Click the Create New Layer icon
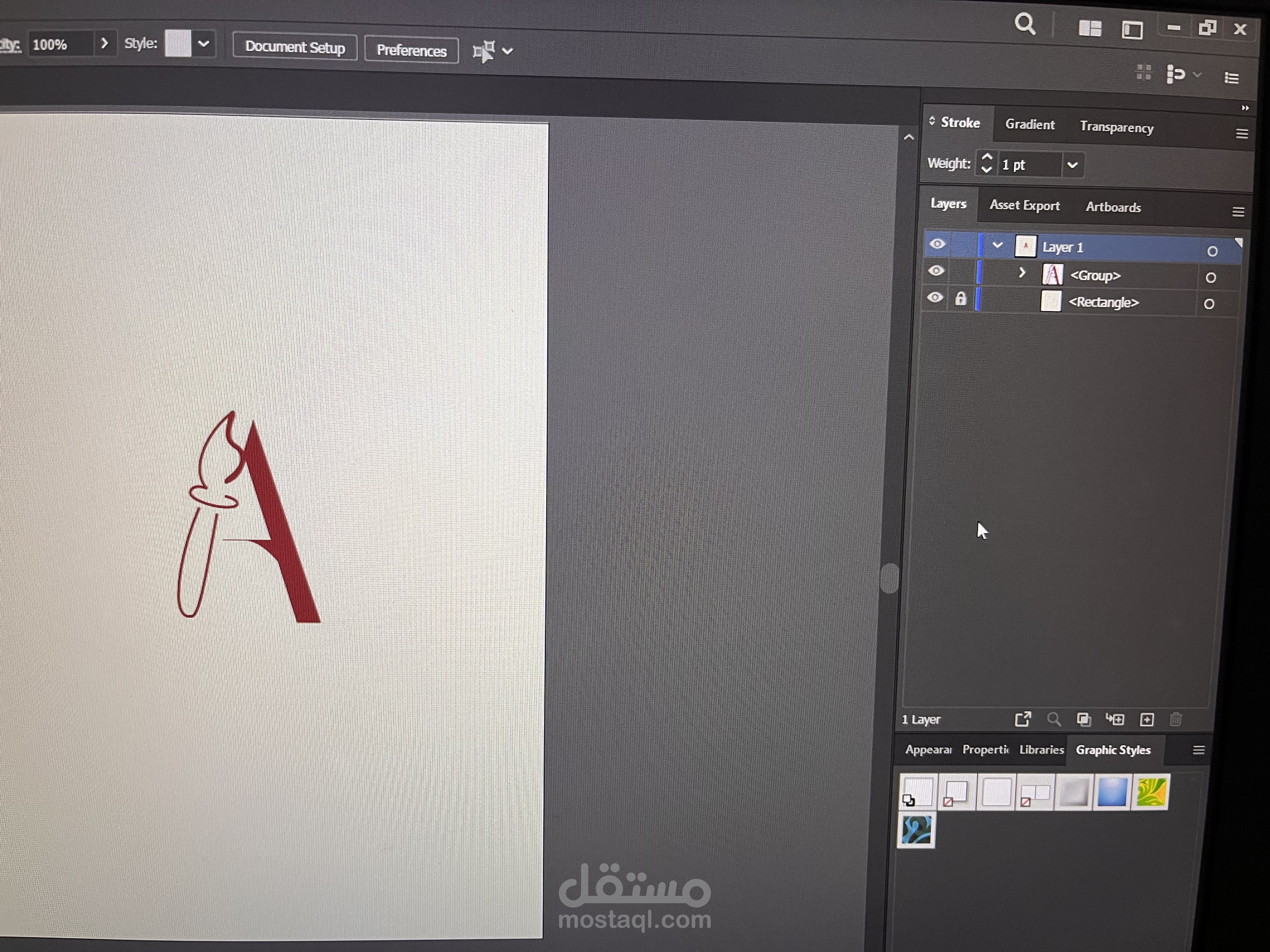This screenshot has height=952, width=1270. pyautogui.click(x=1147, y=720)
